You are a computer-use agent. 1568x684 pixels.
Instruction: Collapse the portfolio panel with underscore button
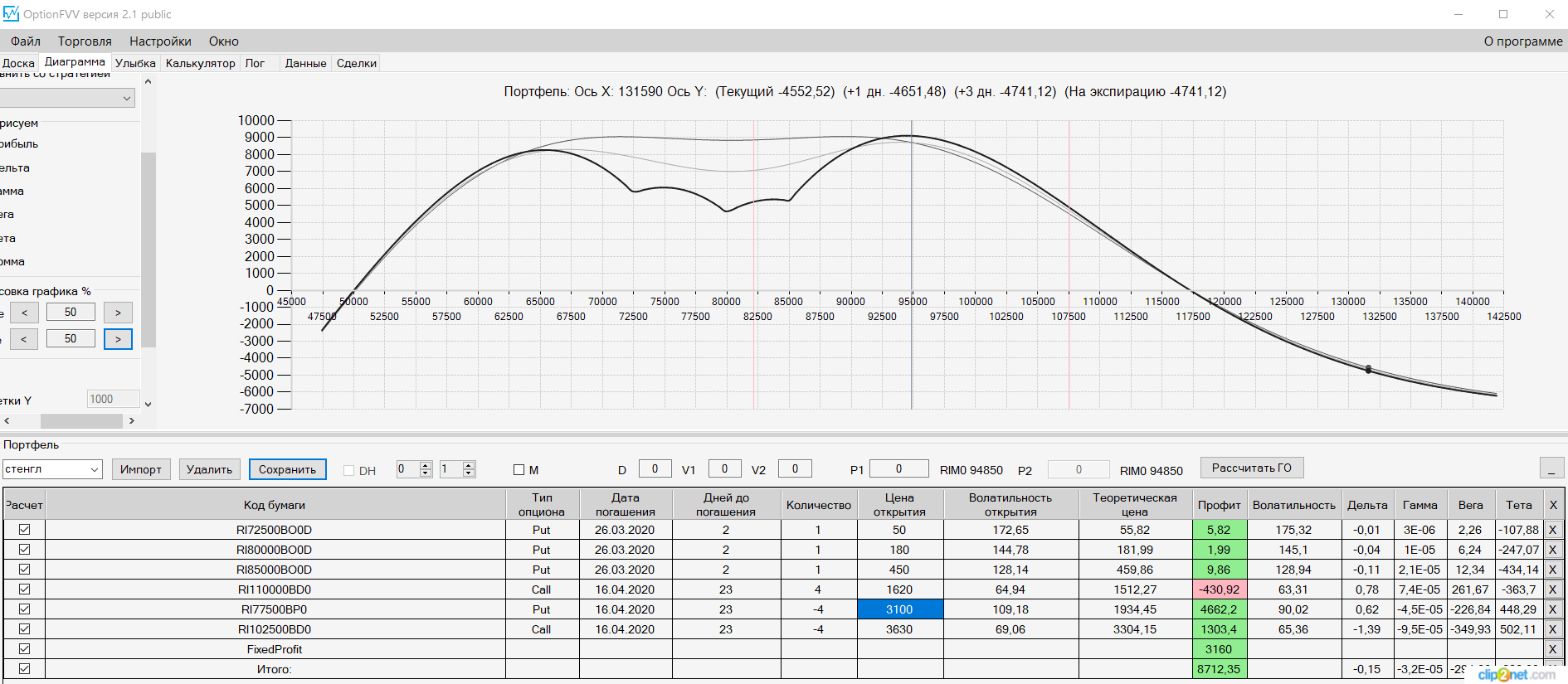(1551, 468)
